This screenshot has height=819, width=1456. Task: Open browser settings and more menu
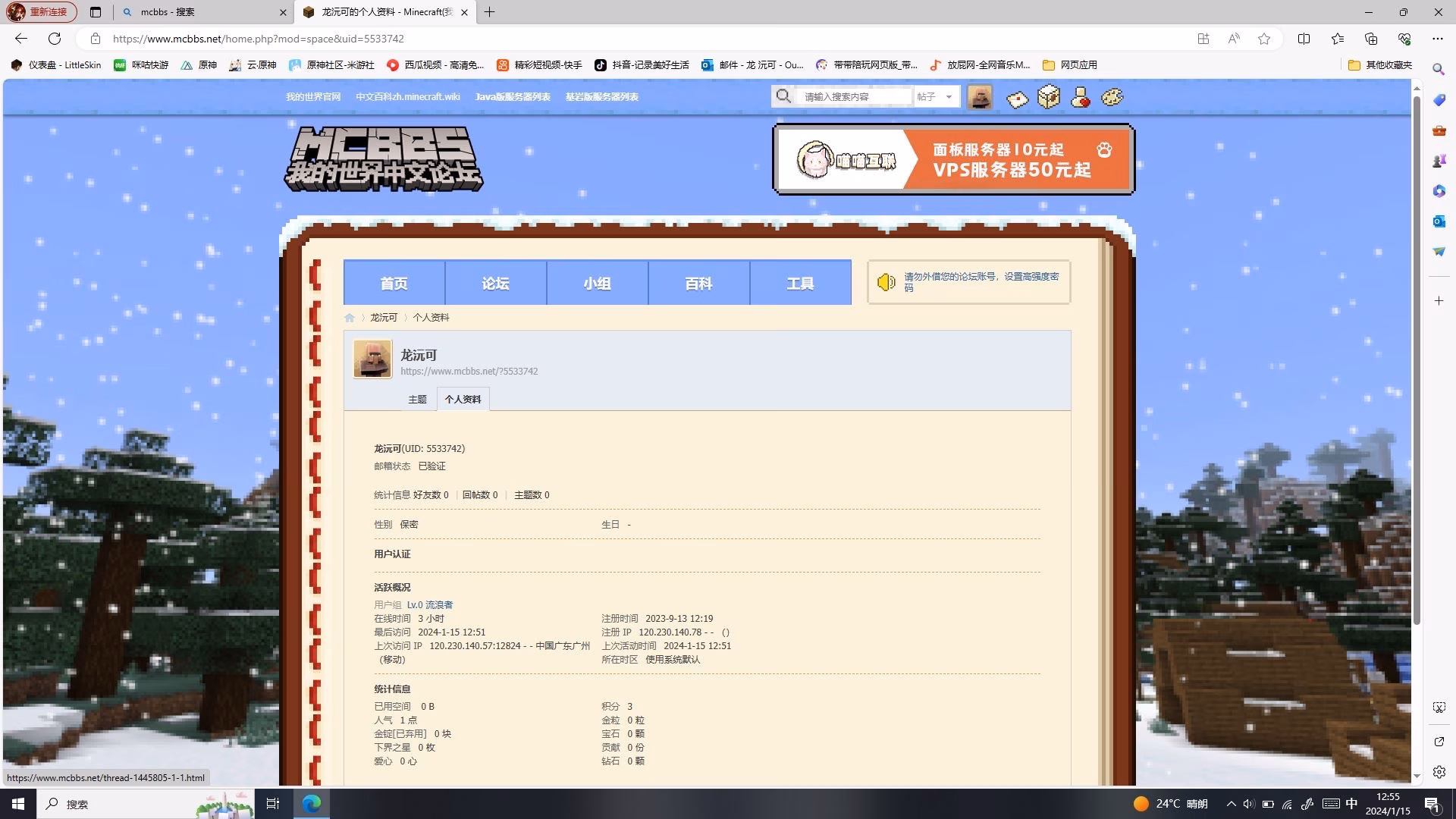(x=1438, y=39)
